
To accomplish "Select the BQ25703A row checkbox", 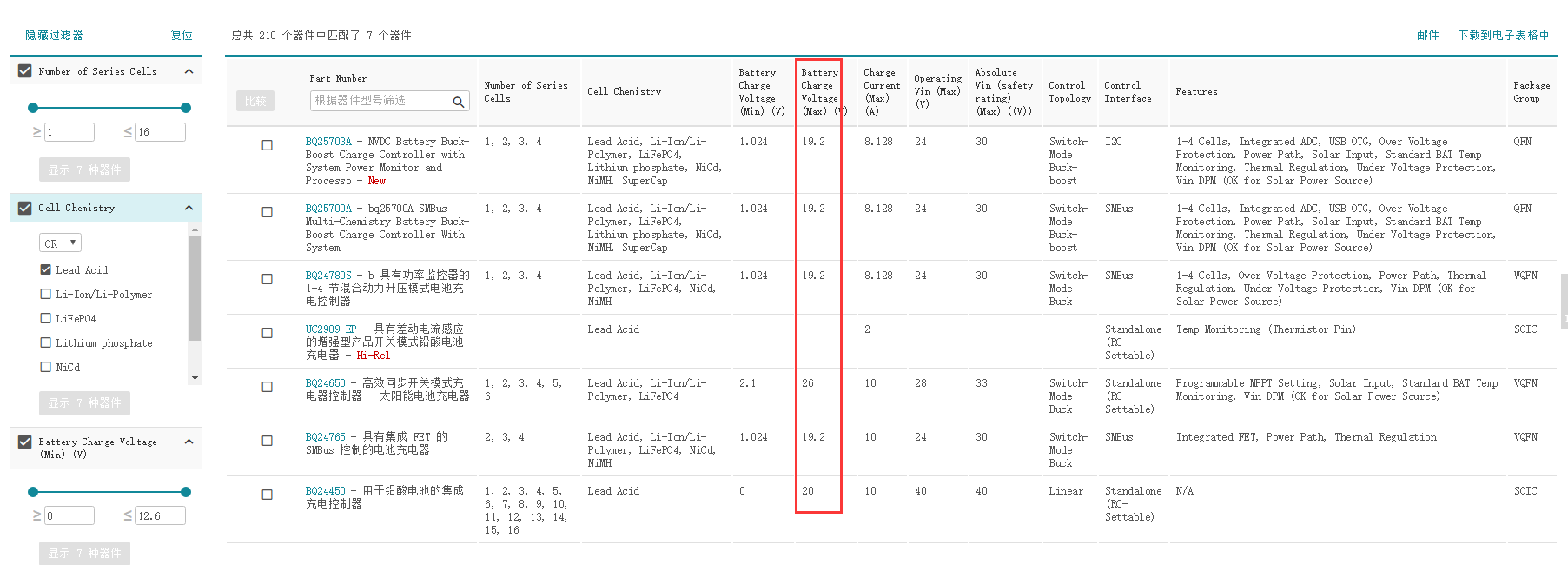I will pyautogui.click(x=268, y=145).
